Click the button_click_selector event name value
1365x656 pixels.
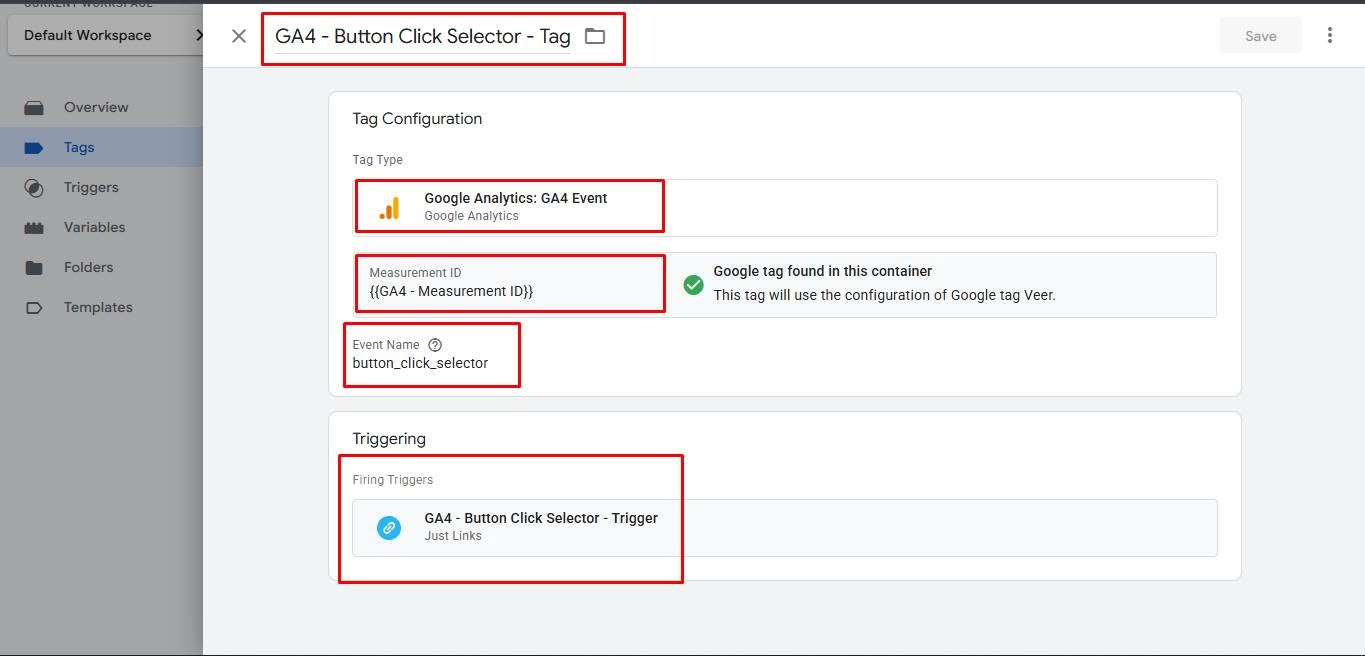pos(420,363)
